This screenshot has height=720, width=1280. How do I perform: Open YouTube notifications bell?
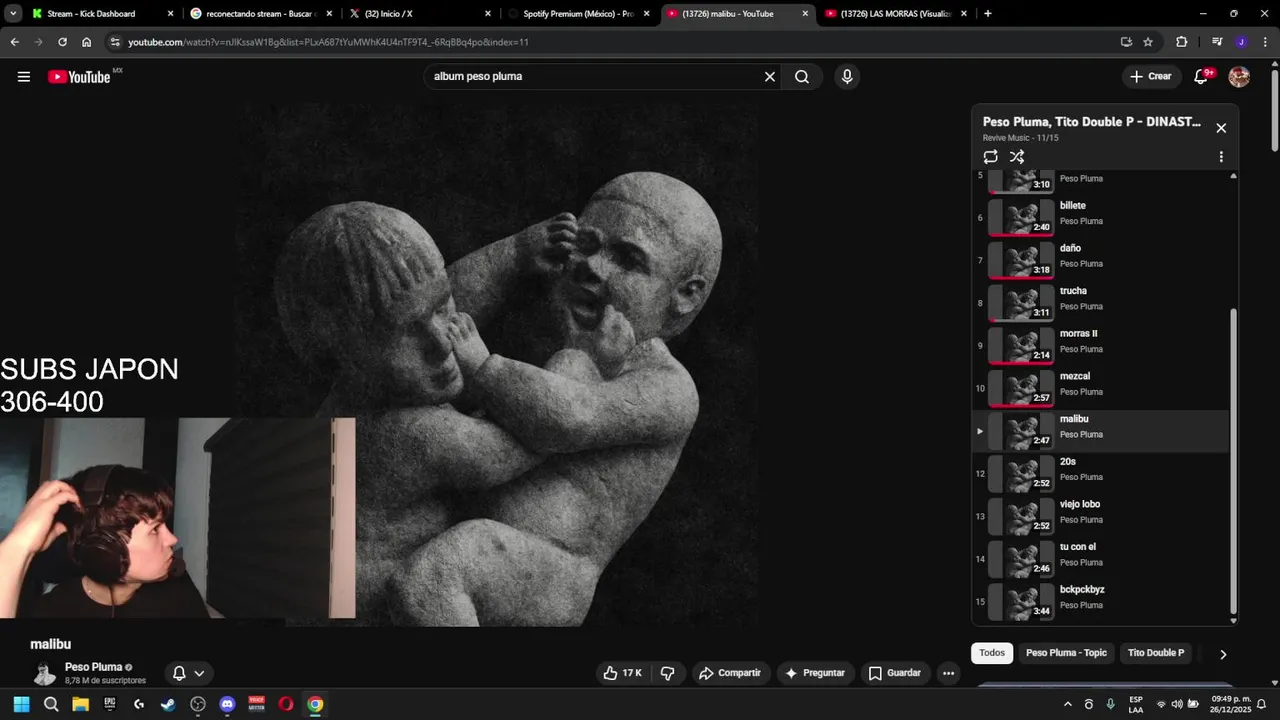[1202, 77]
